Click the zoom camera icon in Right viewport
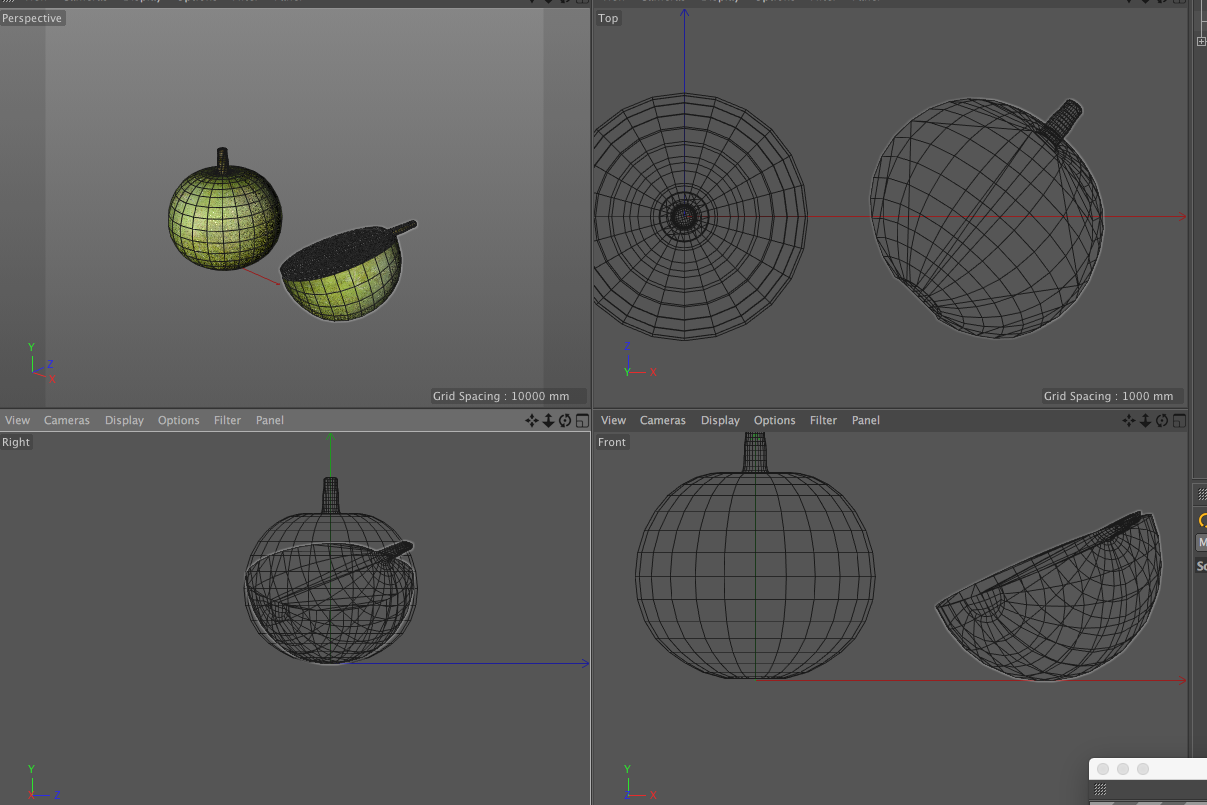The height and width of the screenshot is (805, 1207). pyautogui.click(x=548, y=421)
